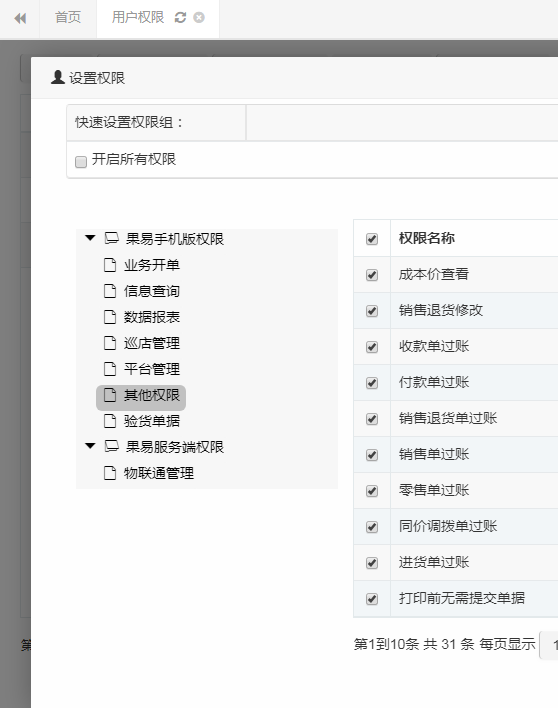The width and height of the screenshot is (558, 708).
Task: Click the double-arrow back icon in tab bar
Action: click(20, 18)
